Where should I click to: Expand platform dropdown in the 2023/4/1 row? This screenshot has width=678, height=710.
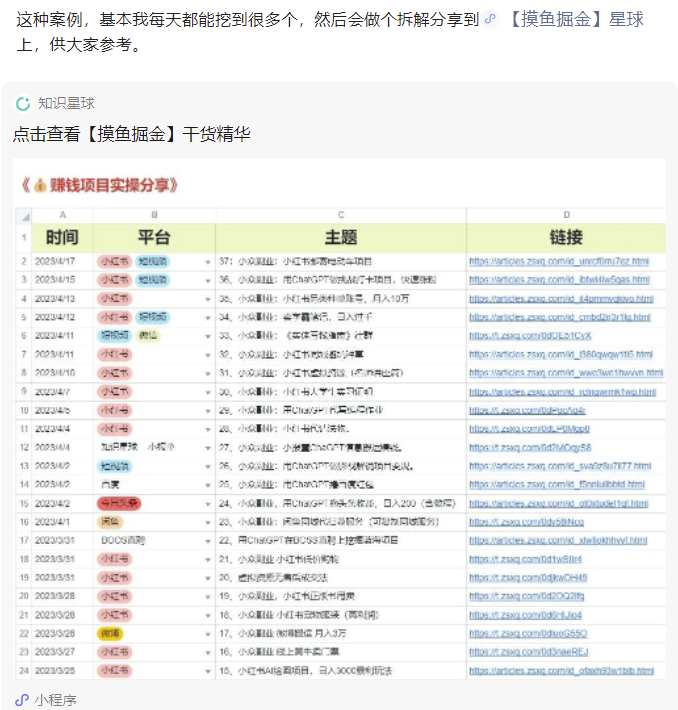coord(208,523)
